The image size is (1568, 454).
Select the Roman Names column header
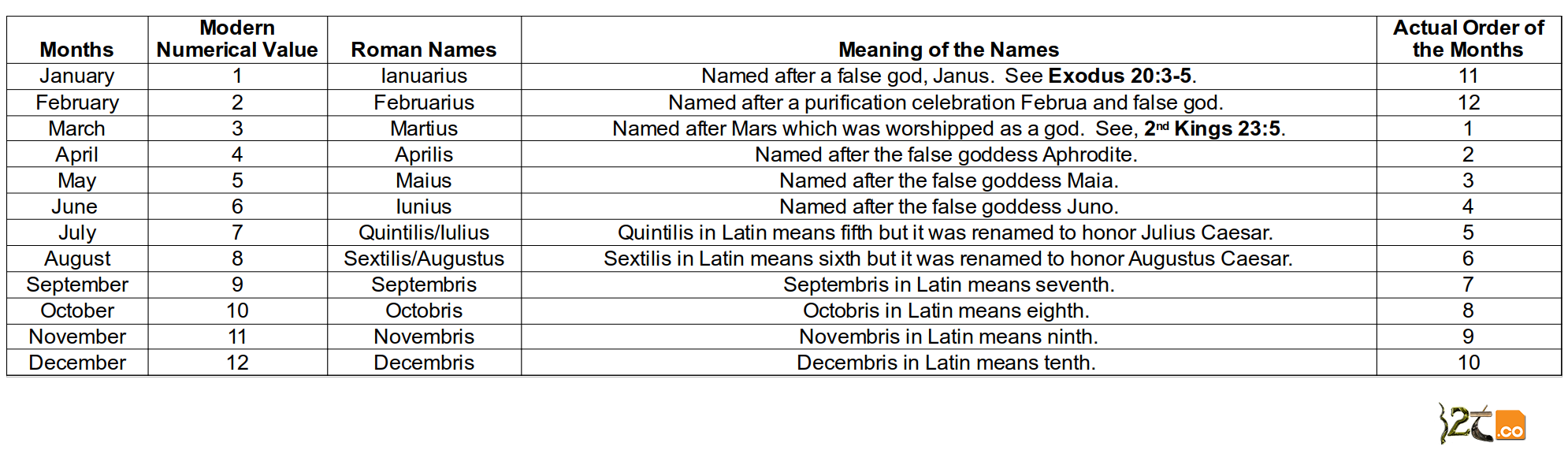click(x=424, y=50)
